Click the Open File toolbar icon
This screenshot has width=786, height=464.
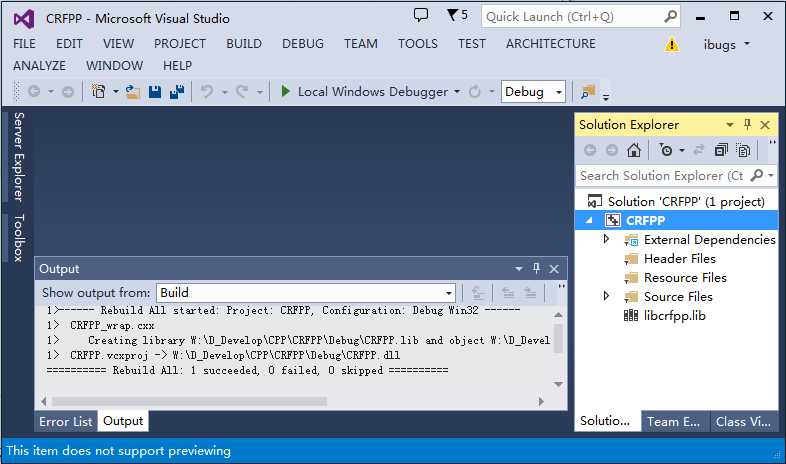(x=132, y=92)
